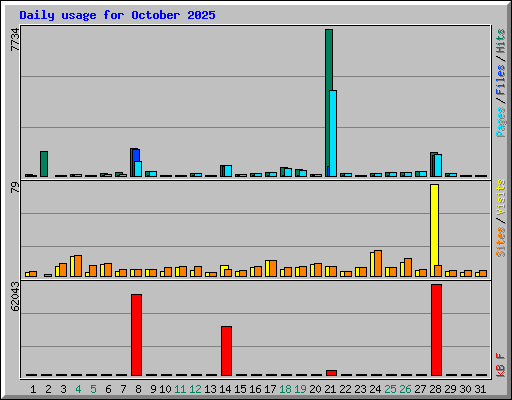Click the blue files bar for day 8

coord(136,155)
